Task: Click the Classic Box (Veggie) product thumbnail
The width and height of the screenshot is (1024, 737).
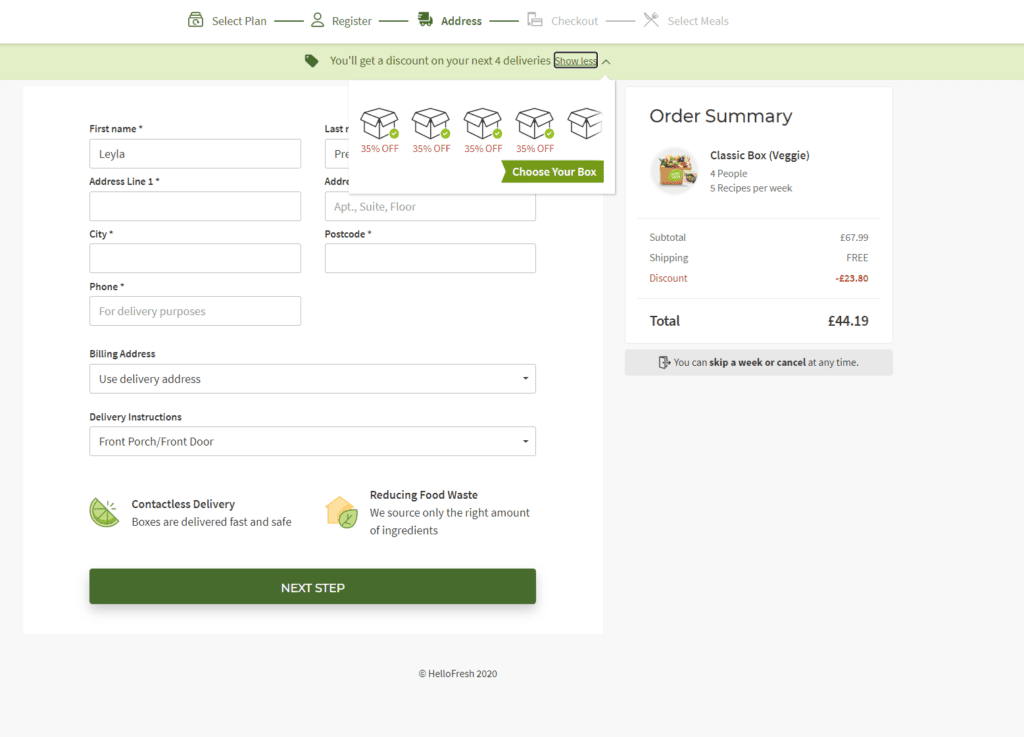Action: pos(674,170)
